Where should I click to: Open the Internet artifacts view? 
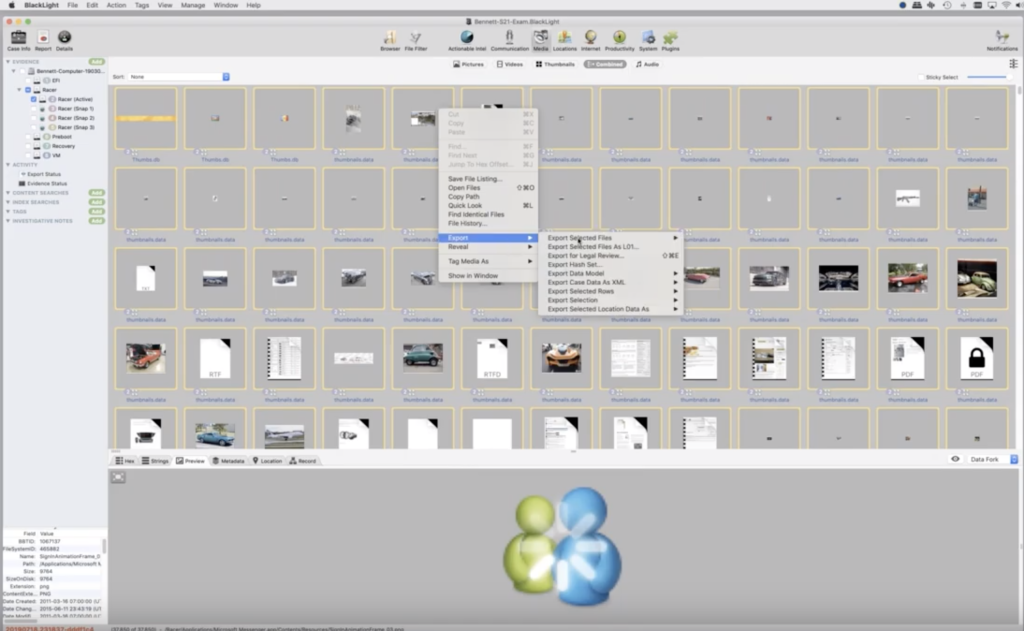(591, 37)
